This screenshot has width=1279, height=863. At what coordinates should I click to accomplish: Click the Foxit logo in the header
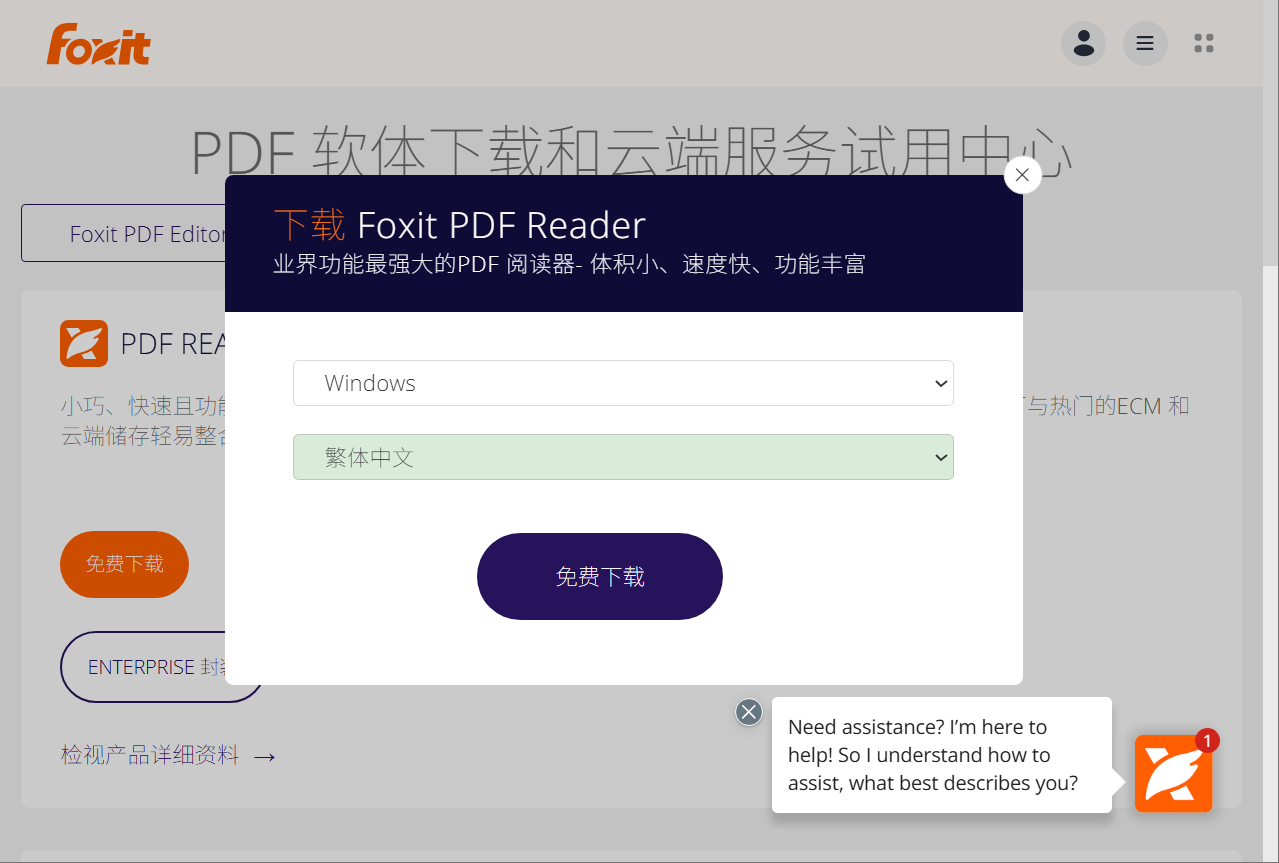98,45
